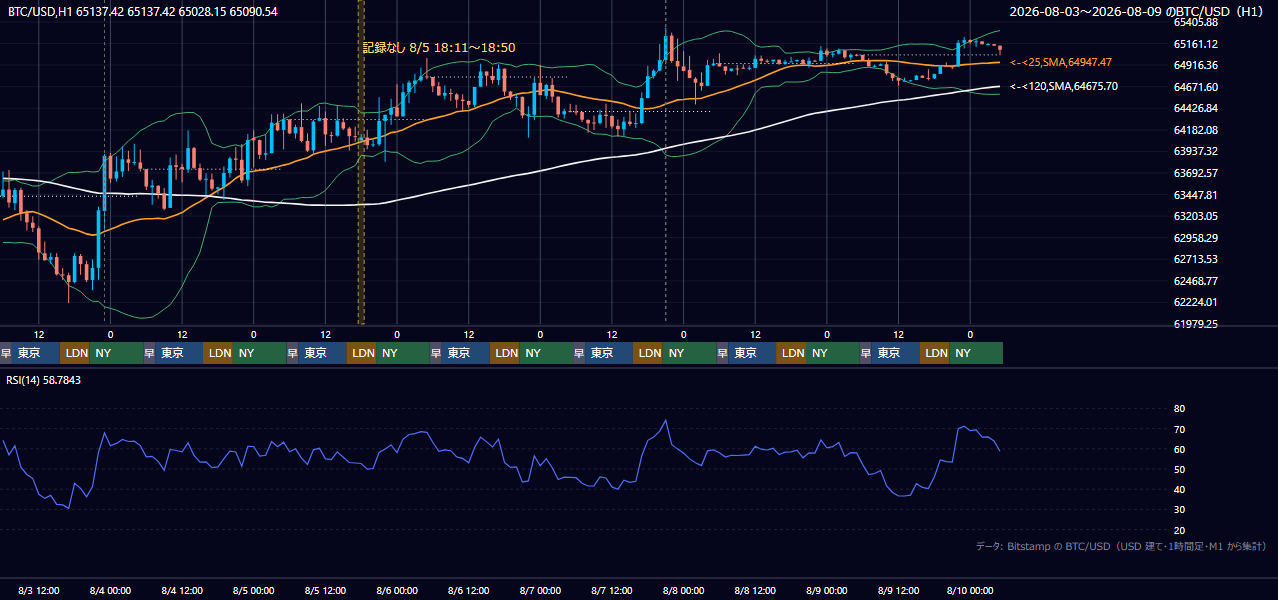Select the 8/6 12:00 date label
1278x600 pixels.
(468, 591)
